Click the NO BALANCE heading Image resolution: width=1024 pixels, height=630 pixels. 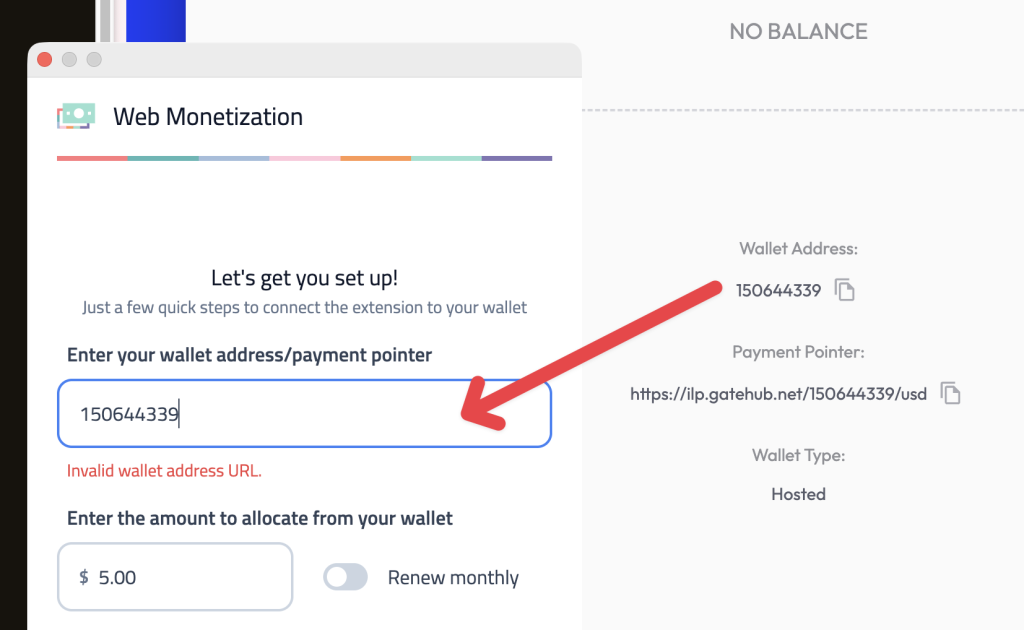click(798, 31)
